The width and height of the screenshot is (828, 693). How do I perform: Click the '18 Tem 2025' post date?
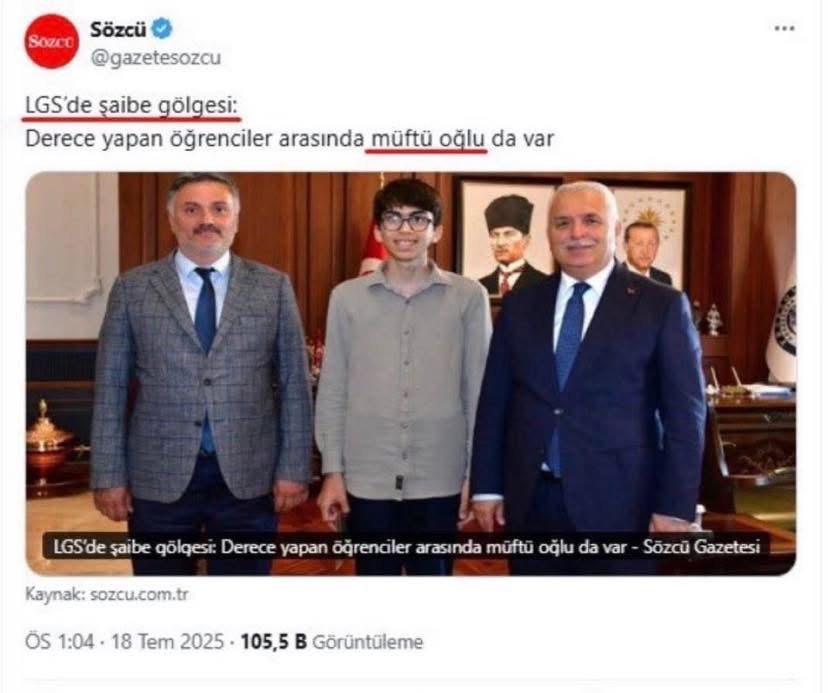168,642
